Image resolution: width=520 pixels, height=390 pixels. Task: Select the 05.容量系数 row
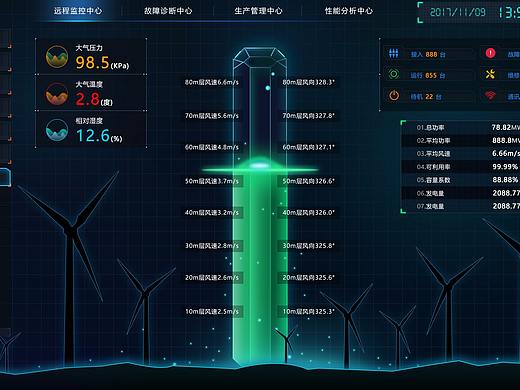(461, 180)
